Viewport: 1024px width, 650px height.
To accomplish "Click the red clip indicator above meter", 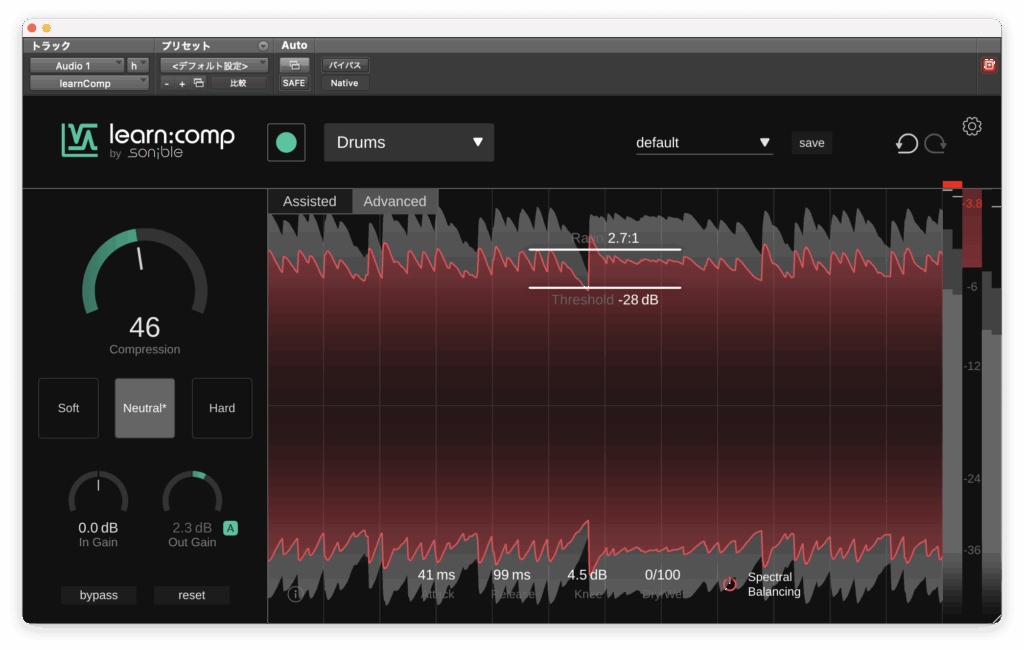I will (x=952, y=185).
